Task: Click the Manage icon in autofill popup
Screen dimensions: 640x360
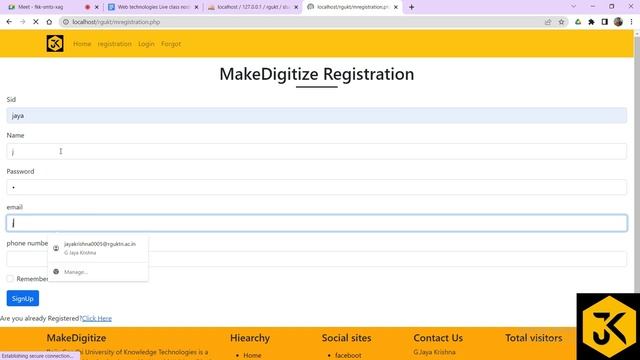Action: point(56,271)
